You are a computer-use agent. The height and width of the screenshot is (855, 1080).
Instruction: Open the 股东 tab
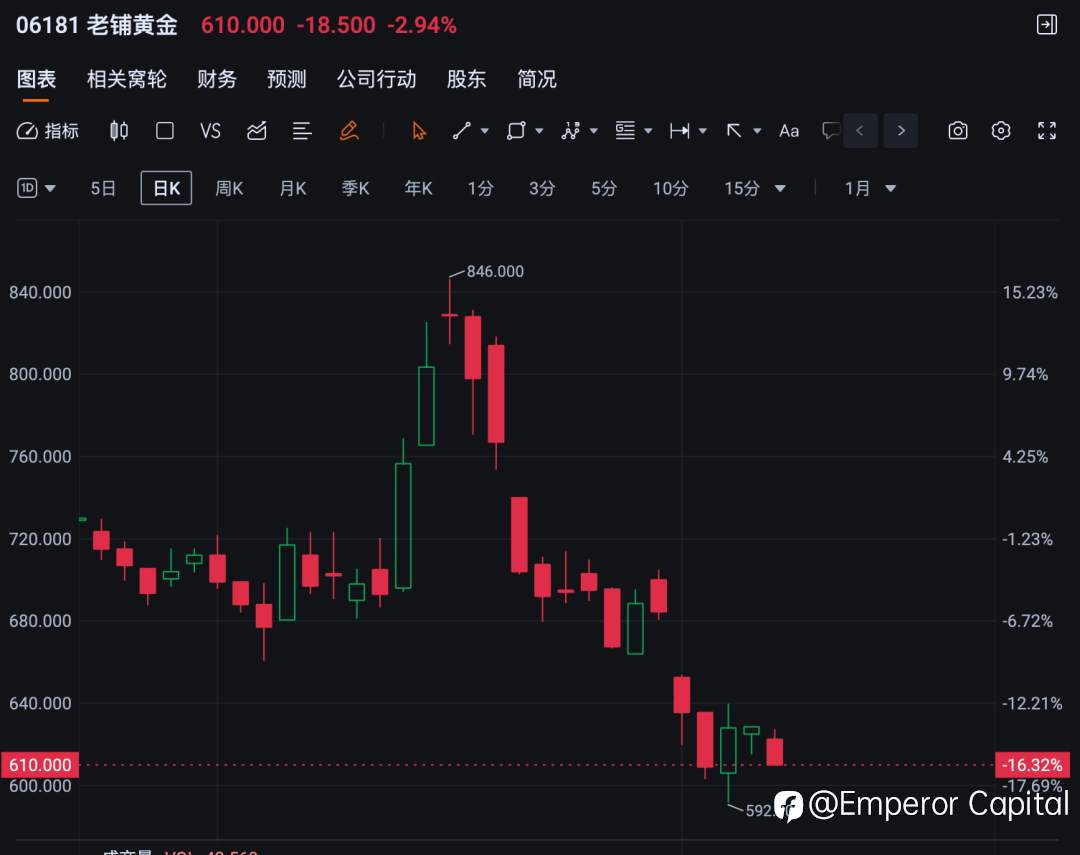pyautogui.click(x=466, y=79)
